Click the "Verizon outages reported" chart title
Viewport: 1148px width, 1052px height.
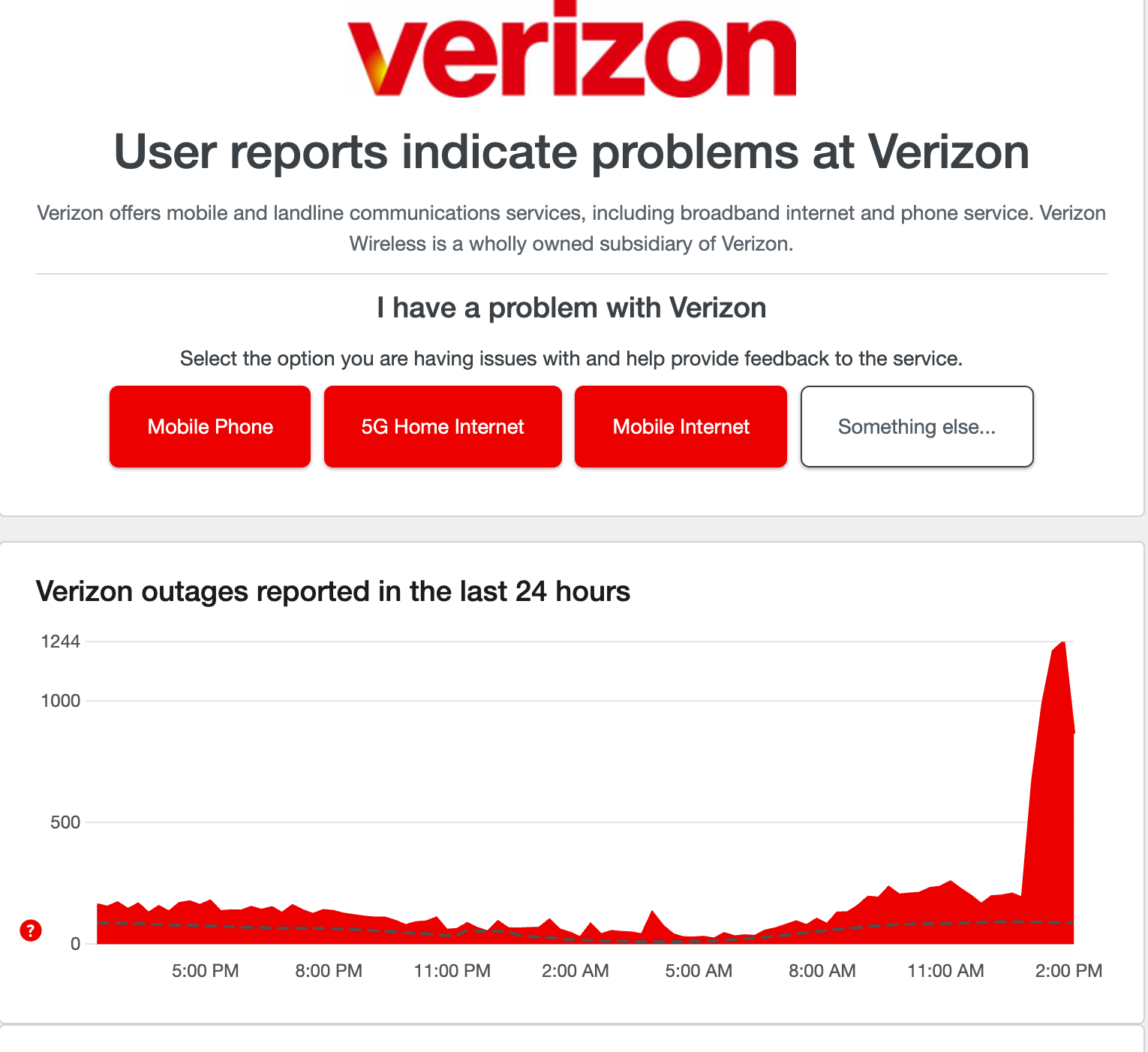[x=333, y=591]
